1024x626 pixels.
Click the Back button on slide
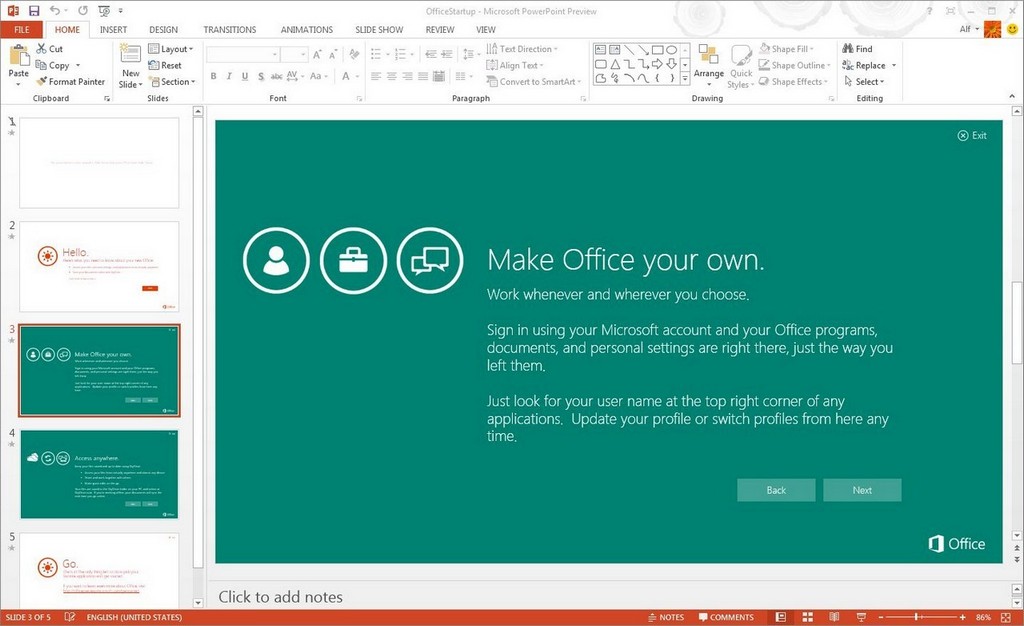coord(776,490)
